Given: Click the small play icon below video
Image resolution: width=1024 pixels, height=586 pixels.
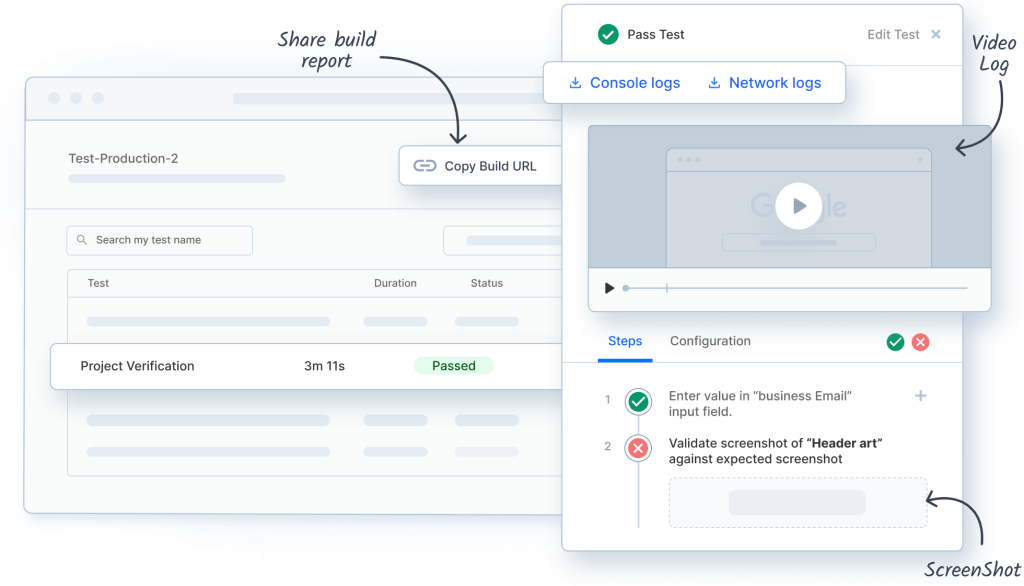Looking at the screenshot, I should (x=609, y=288).
